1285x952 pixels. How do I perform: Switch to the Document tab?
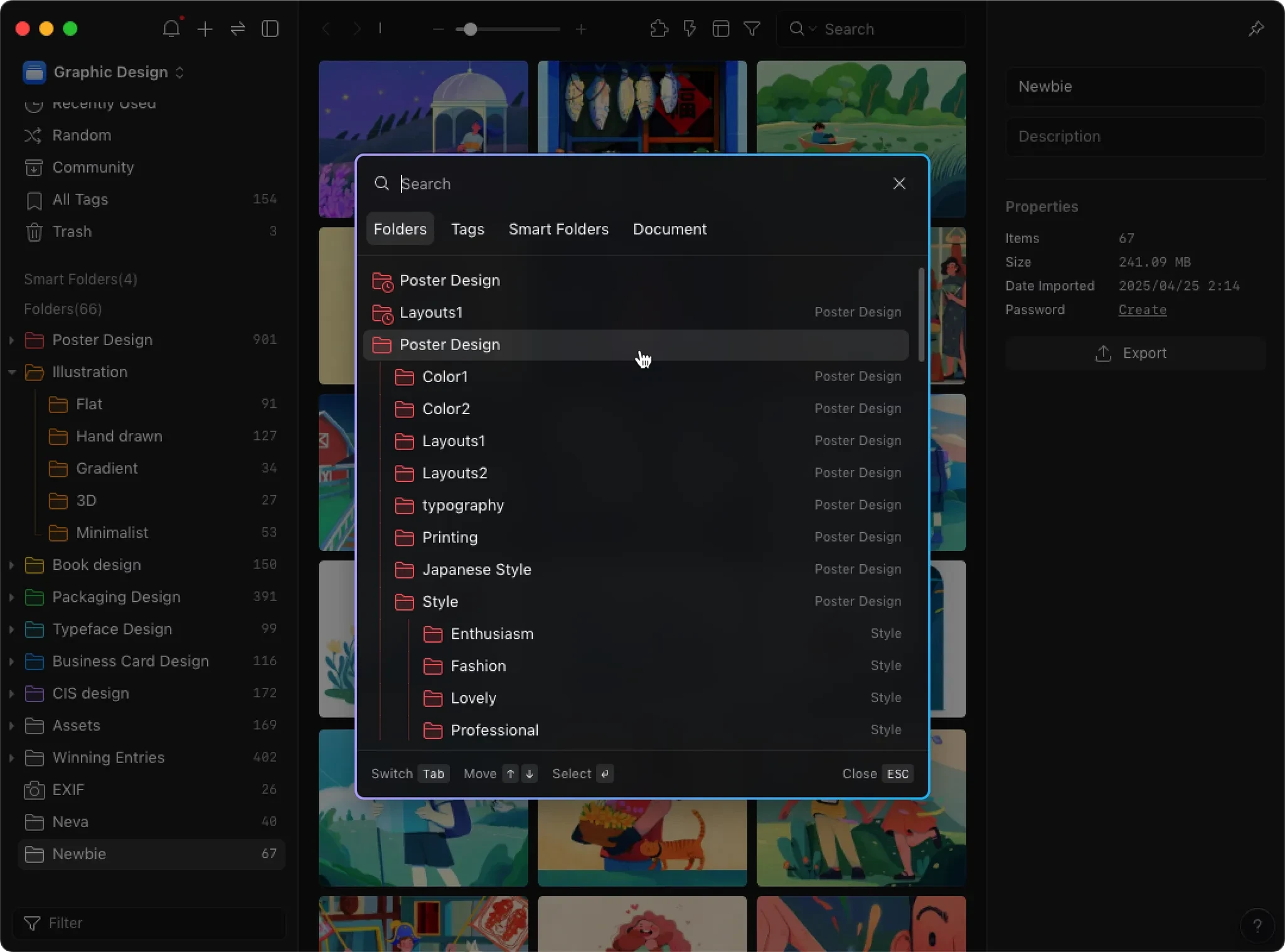click(669, 229)
